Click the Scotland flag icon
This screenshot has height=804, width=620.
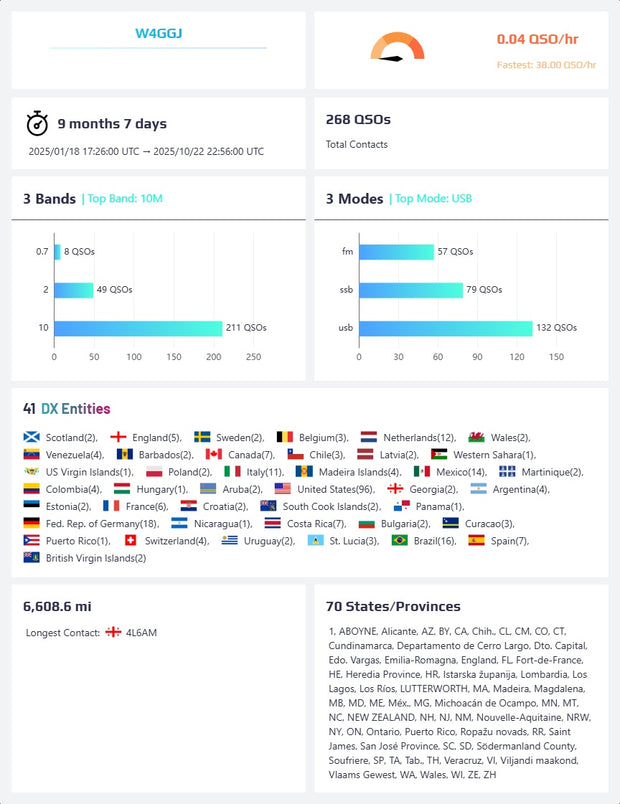point(31,437)
